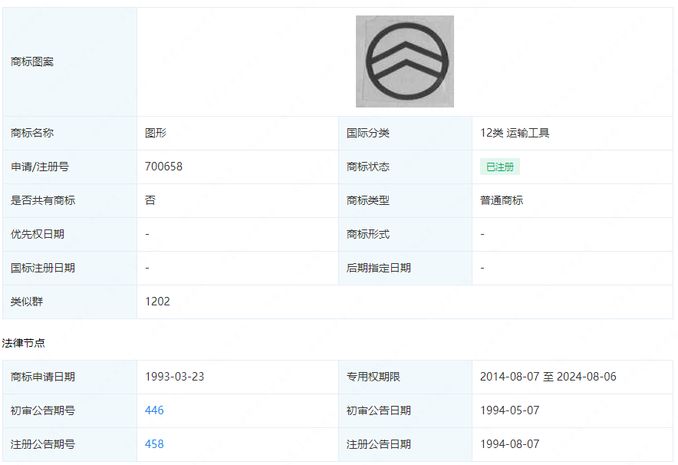Click the 普通商标 trademark type value
Image resolution: width=678 pixels, height=465 pixels.
point(501,200)
